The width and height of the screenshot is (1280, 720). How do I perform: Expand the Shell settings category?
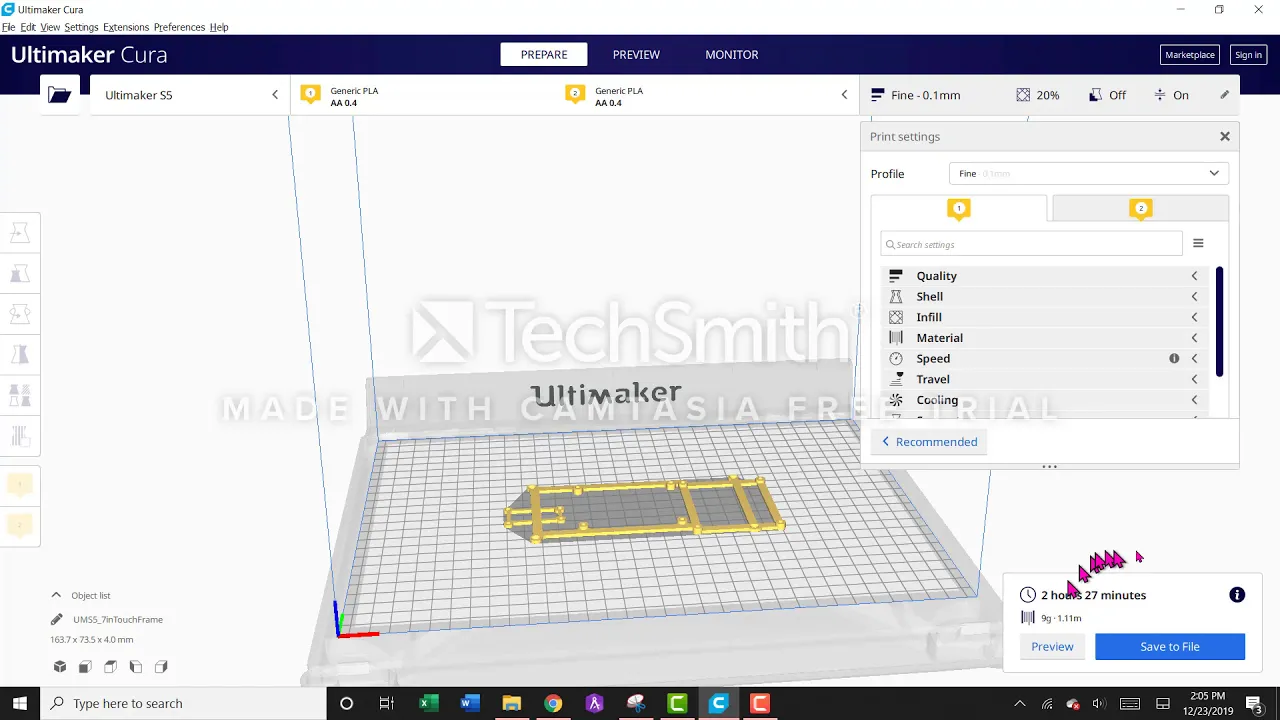click(1045, 296)
